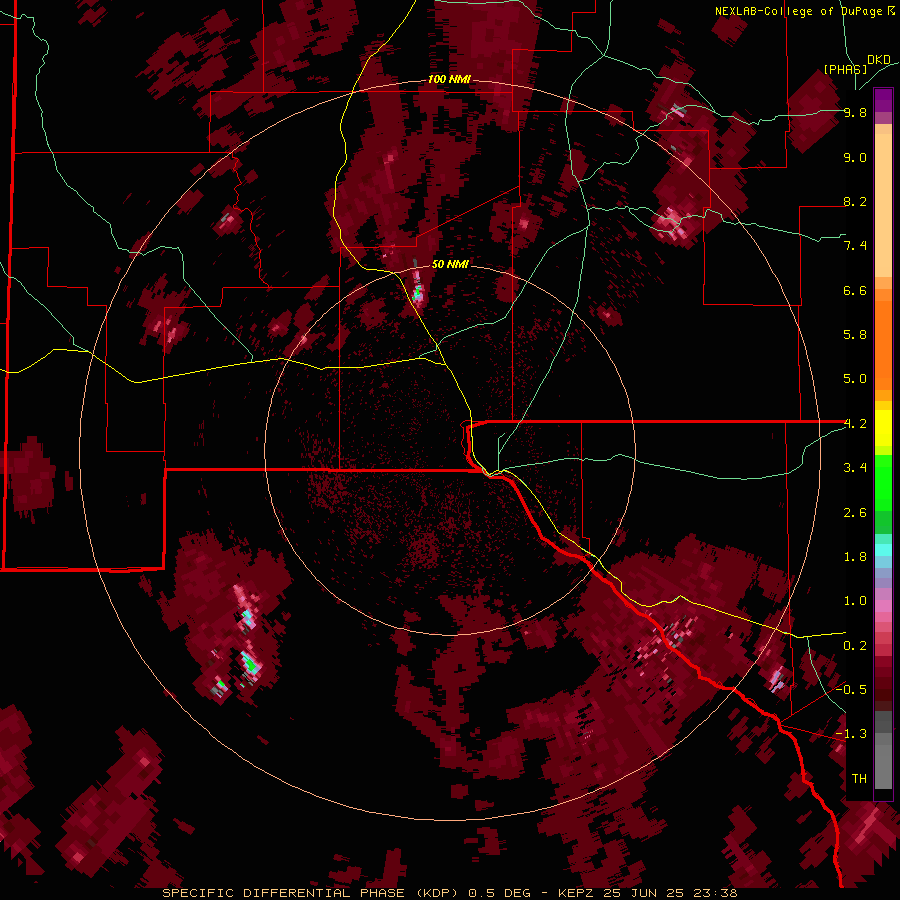Click the 100 NMI range ring label
The height and width of the screenshot is (900, 900).
coord(449,79)
